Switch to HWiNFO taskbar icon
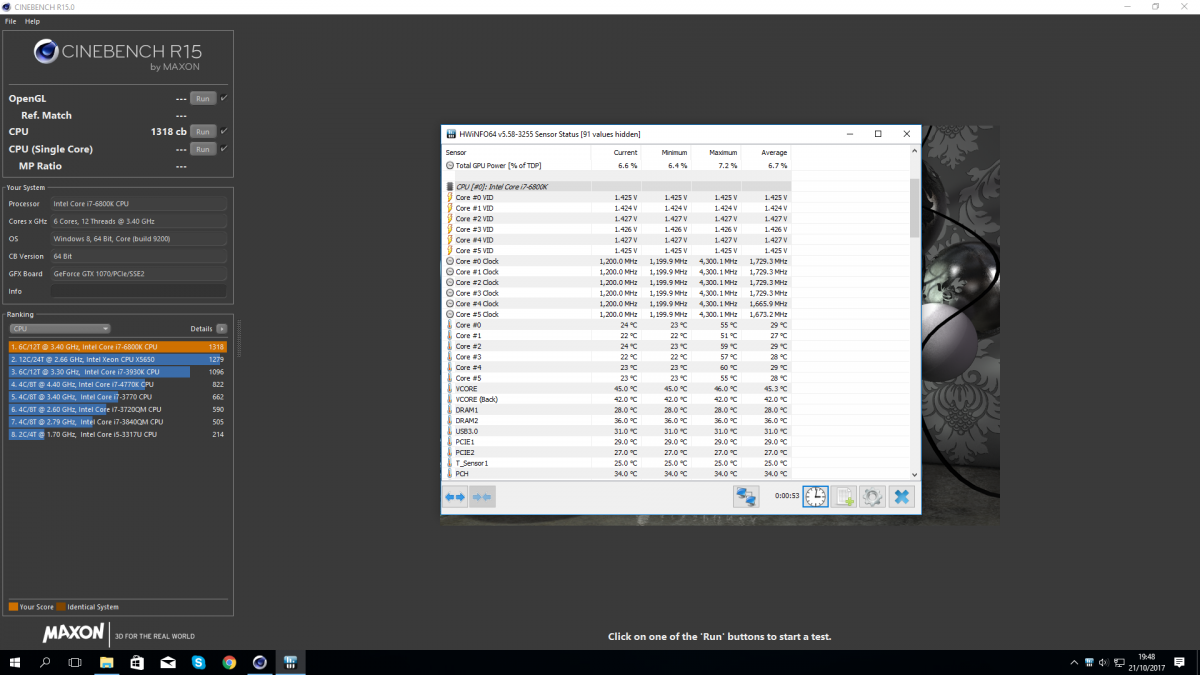The width and height of the screenshot is (1200, 675). pyautogui.click(x=291, y=662)
